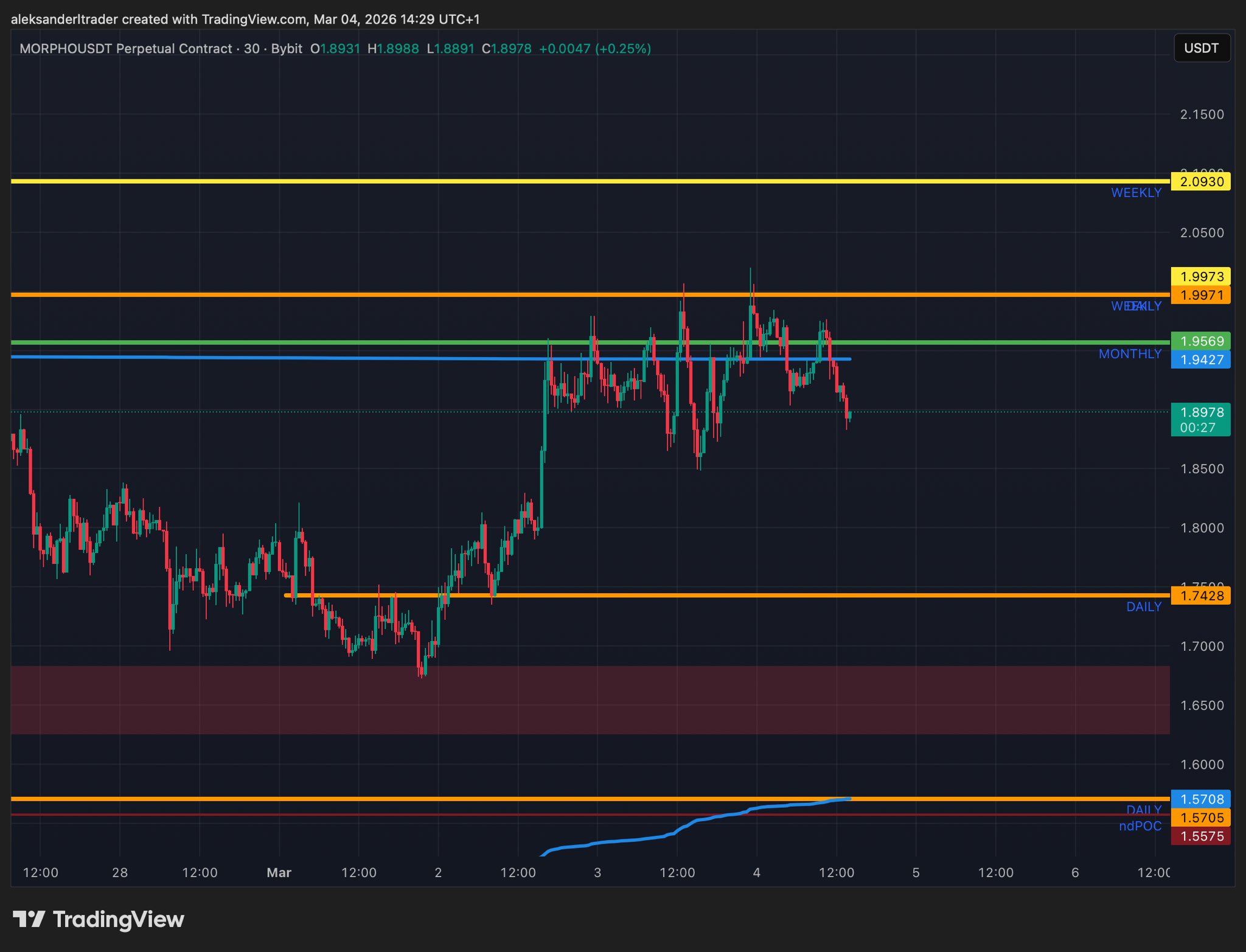Click the TradingView logo icon
The height and width of the screenshot is (952, 1246).
pyautogui.click(x=29, y=919)
